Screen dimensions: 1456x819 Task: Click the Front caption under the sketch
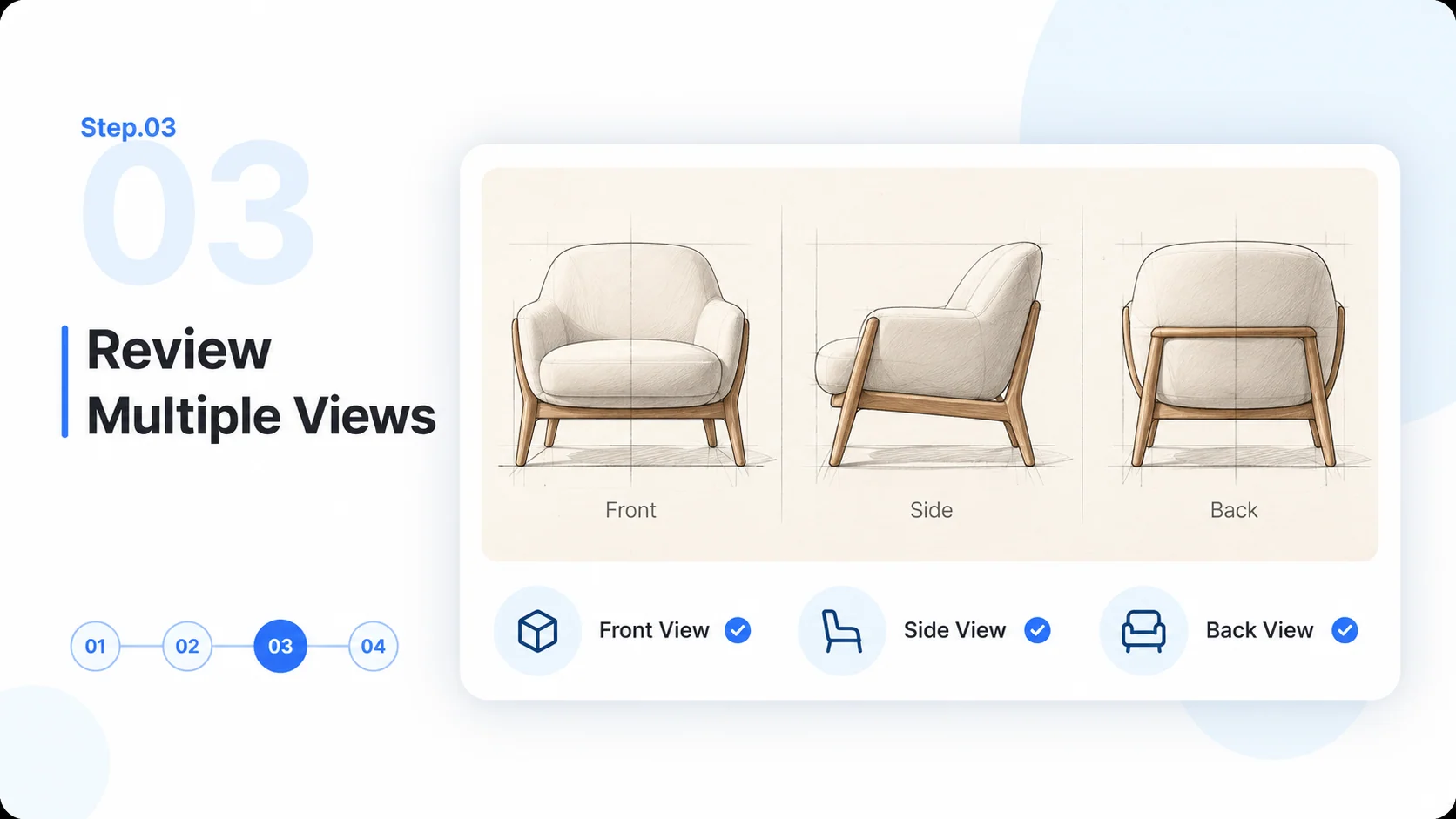click(x=630, y=510)
